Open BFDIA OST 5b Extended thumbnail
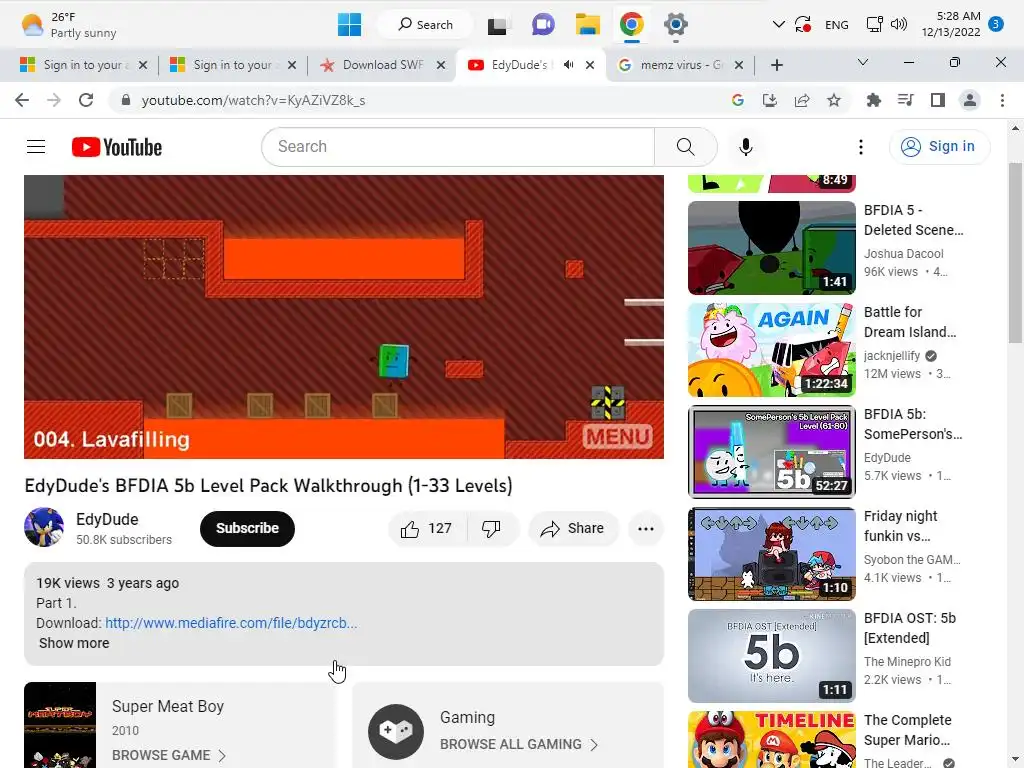1024x768 pixels. click(771, 656)
